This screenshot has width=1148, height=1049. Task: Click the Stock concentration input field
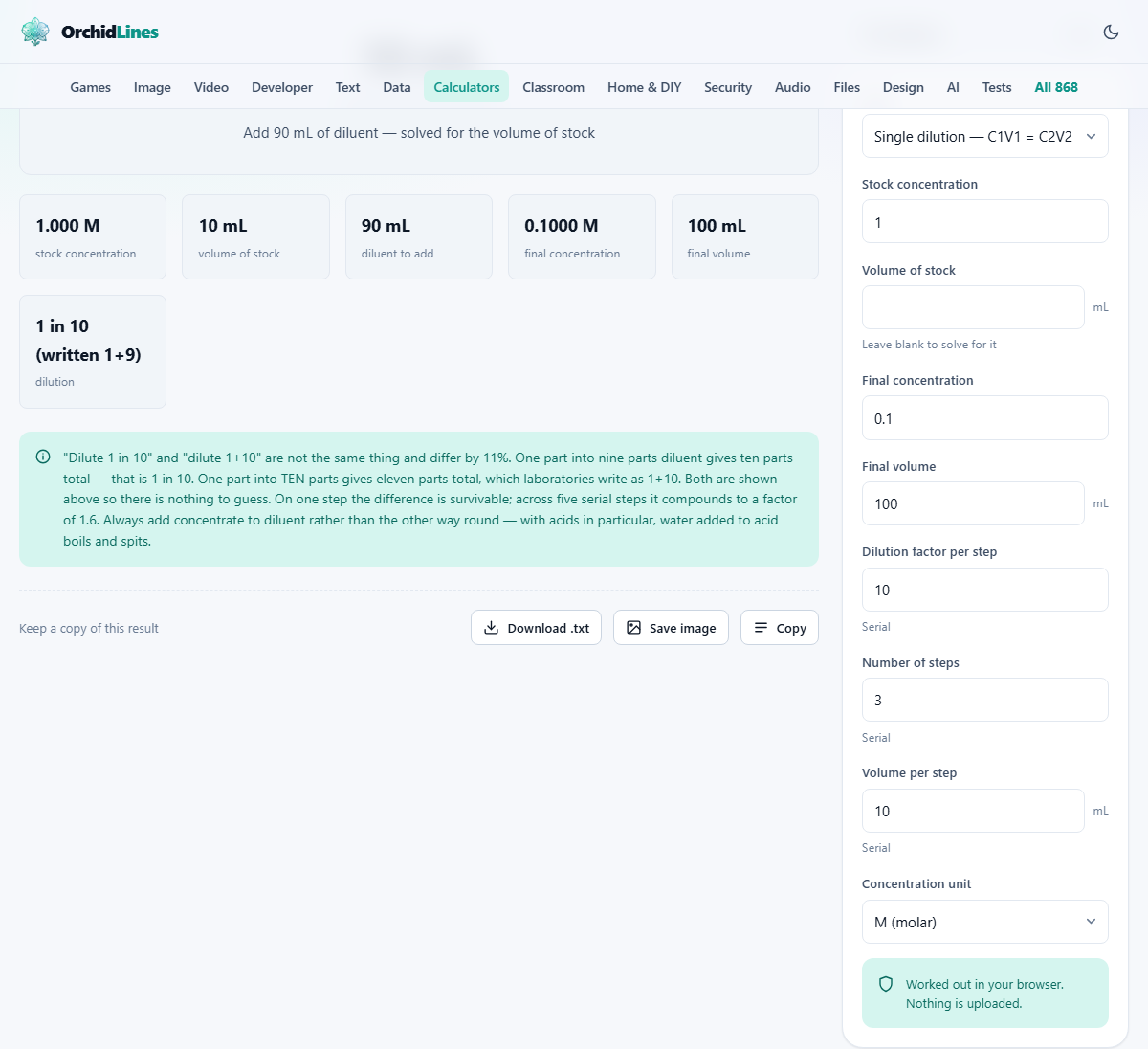(x=984, y=221)
